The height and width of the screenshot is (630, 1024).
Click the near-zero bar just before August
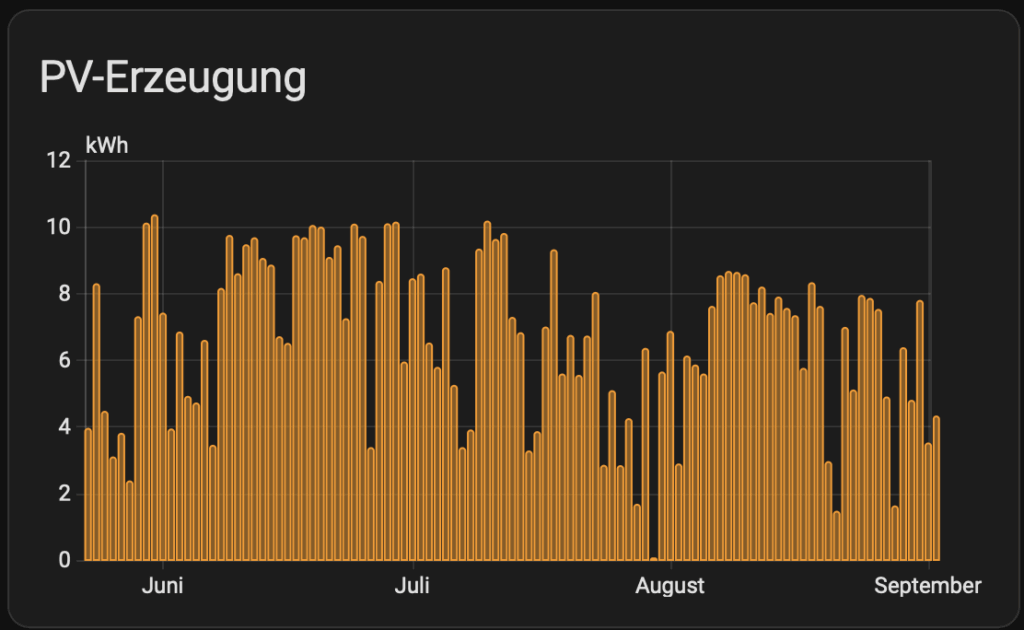tap(653, 558)
